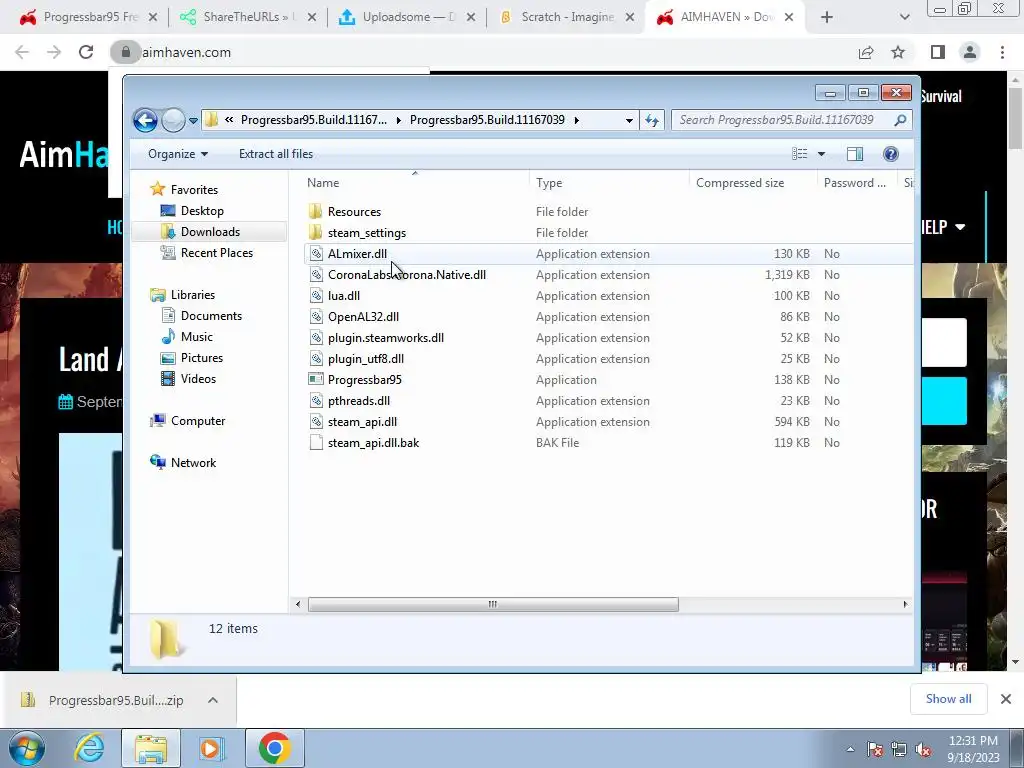Select the Progressbar95 application icon

(316, 379)
